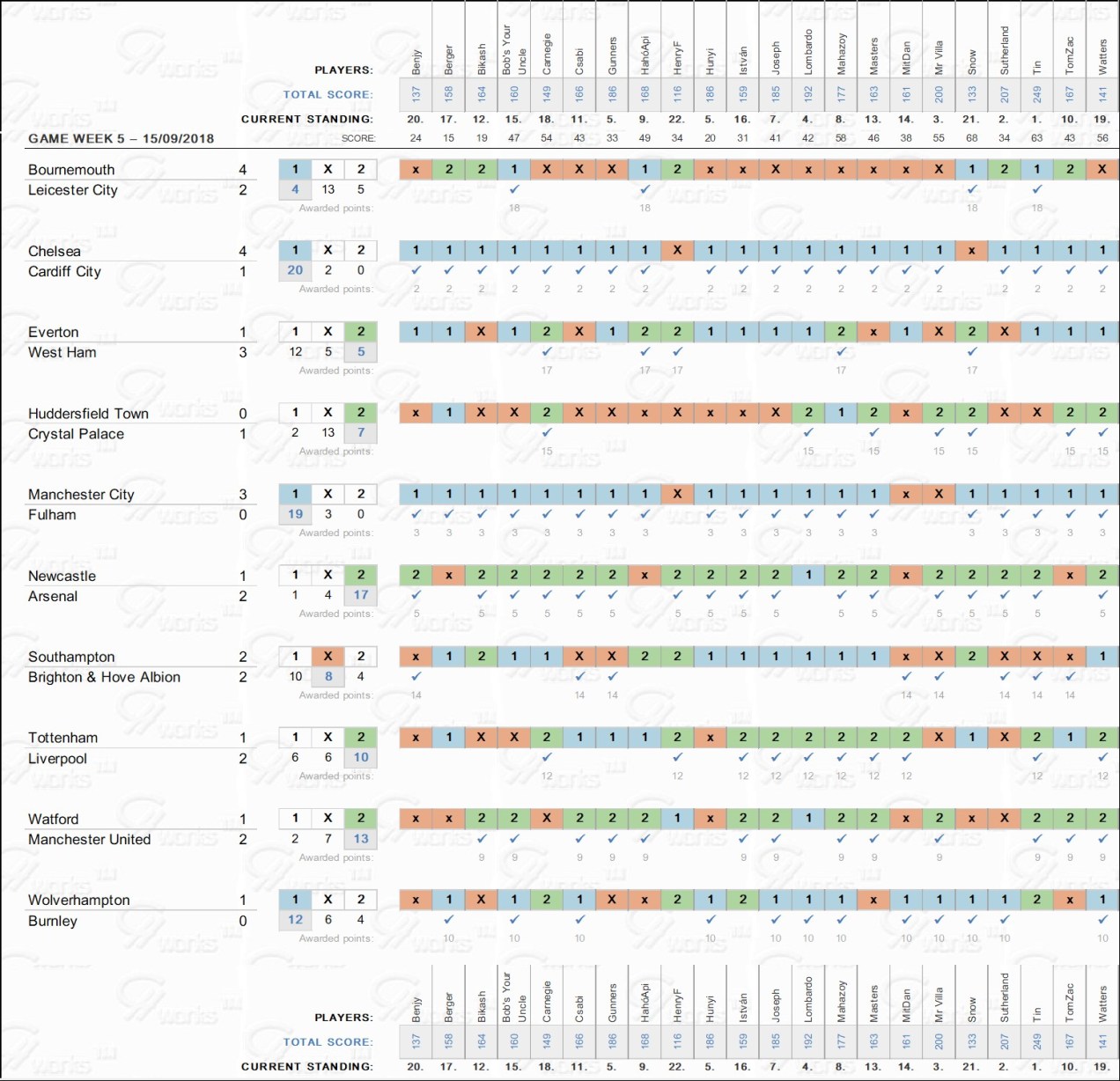Click Bob's Your Uncle's checkmark in Bournemouth match
This screenshot has width=1120, height=1081.
coord(514,189)
